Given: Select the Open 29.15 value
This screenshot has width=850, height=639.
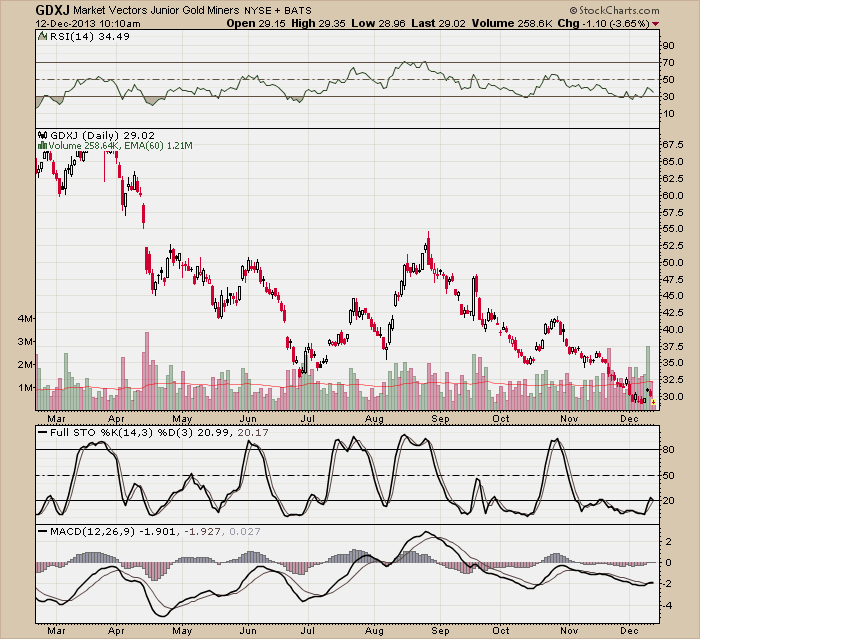Looking at the screenshot, I should pyautogui.click(x=256, y=23).
